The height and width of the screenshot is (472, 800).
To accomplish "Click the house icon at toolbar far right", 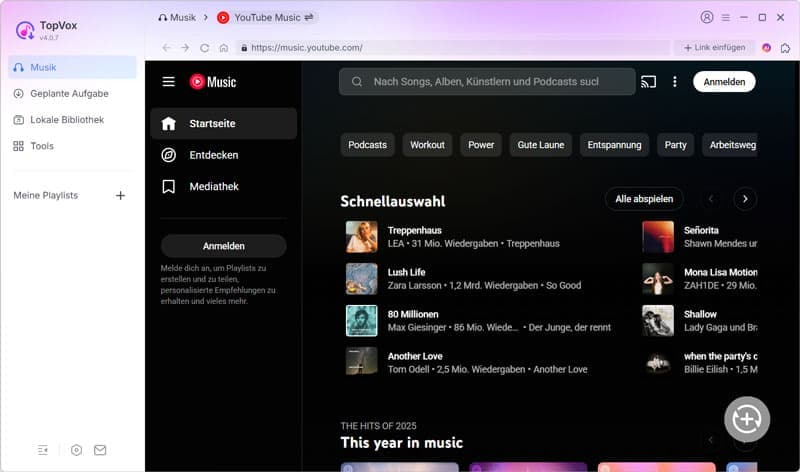I will pos(785,48).
